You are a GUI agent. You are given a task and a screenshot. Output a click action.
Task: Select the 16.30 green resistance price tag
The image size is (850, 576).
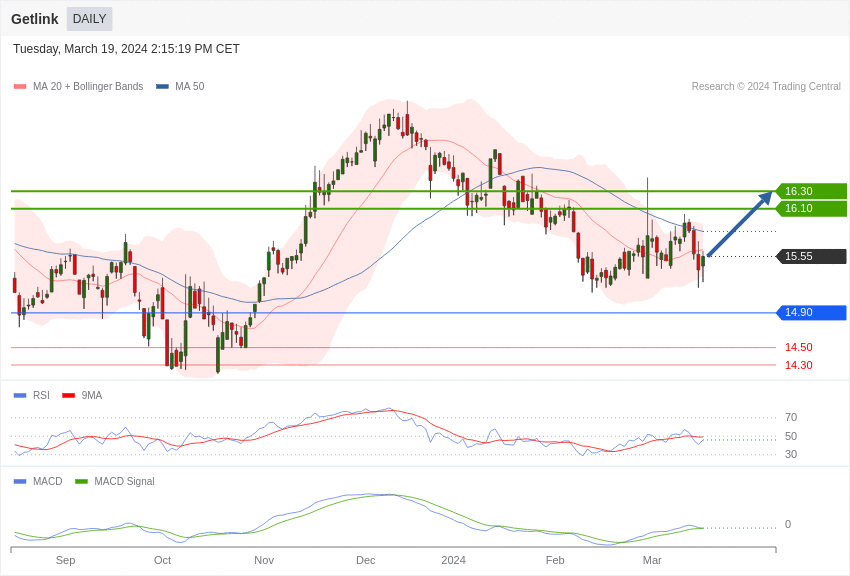811,191
